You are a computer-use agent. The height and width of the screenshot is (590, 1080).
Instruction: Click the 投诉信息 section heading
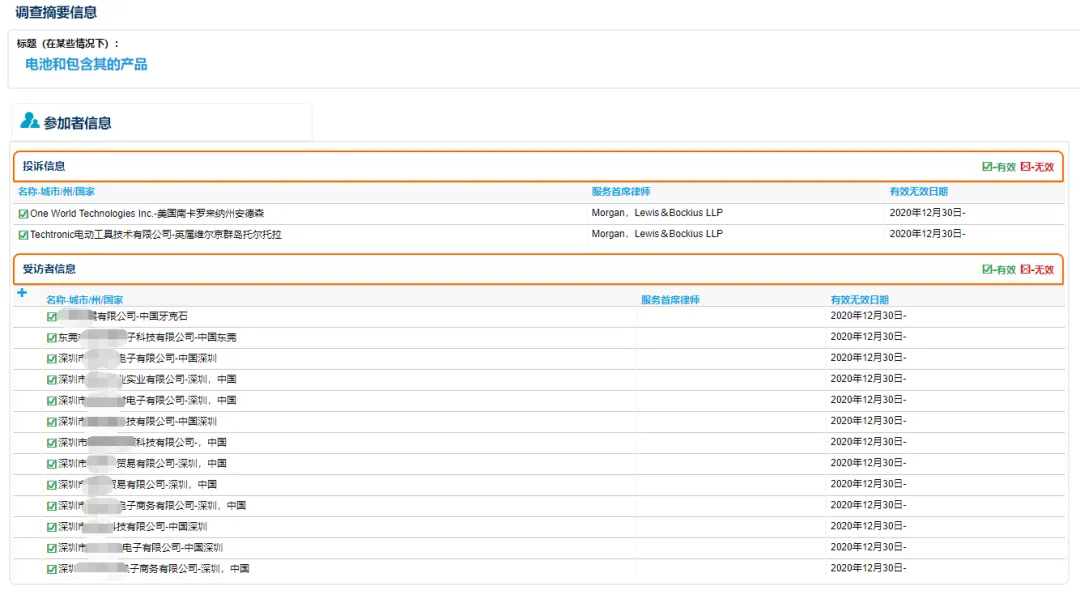[43, 166]
